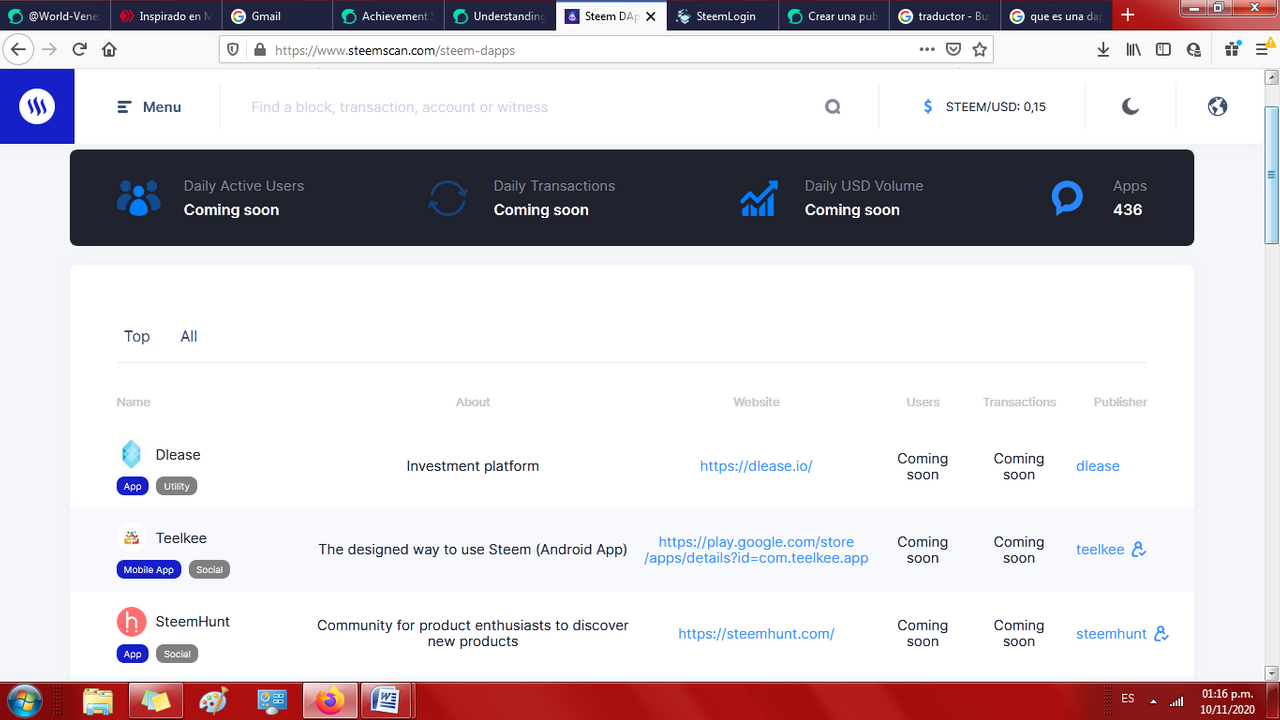Reload the page in Firefox
Image resolution: width=1280 pixels, height=720 pixels.
pos(79,49)
